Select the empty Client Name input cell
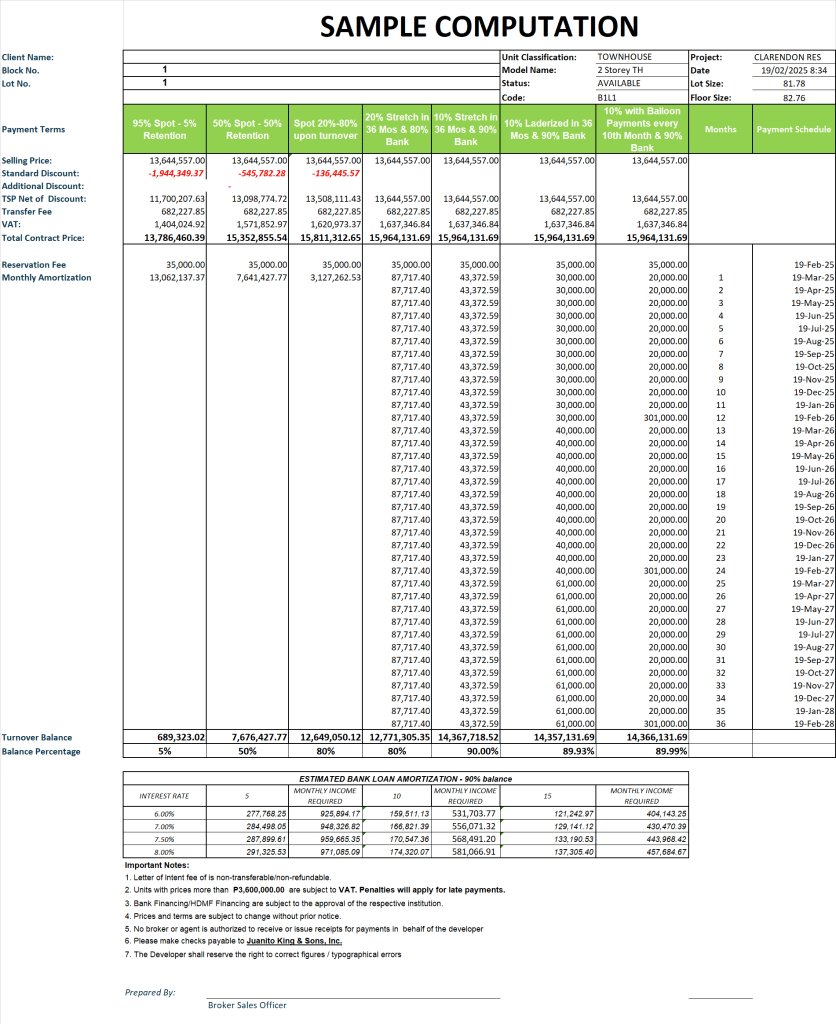 [311, 57]
